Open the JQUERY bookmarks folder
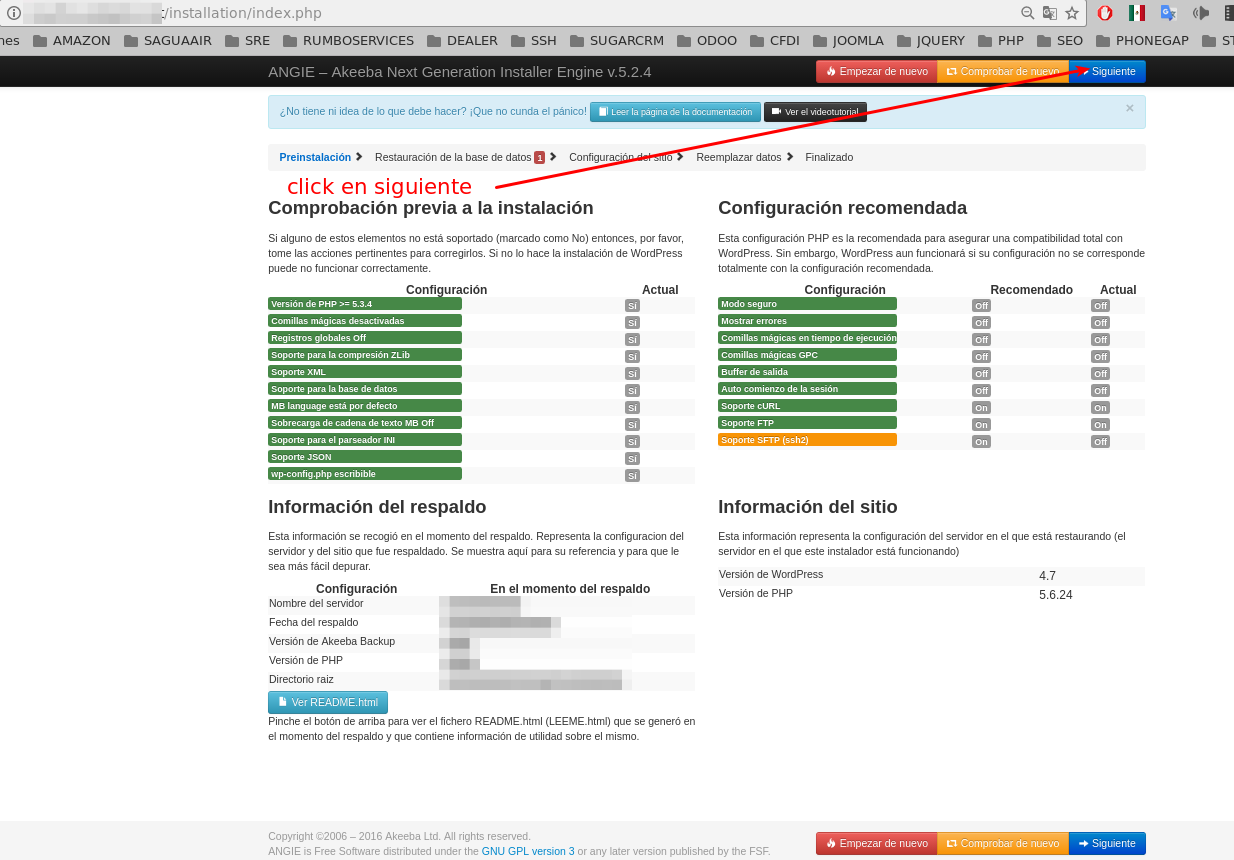The image size is (1234, 860). (931, 41)
